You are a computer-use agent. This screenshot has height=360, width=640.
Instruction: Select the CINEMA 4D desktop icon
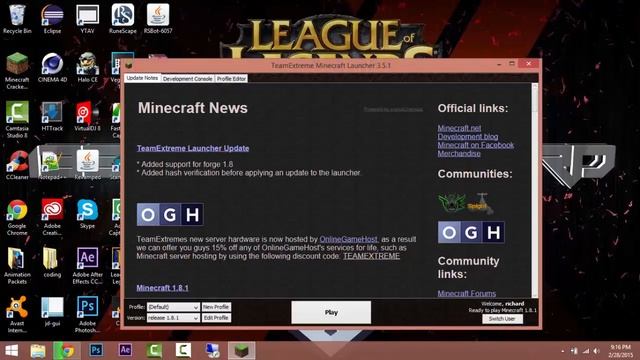click(52, 68)
